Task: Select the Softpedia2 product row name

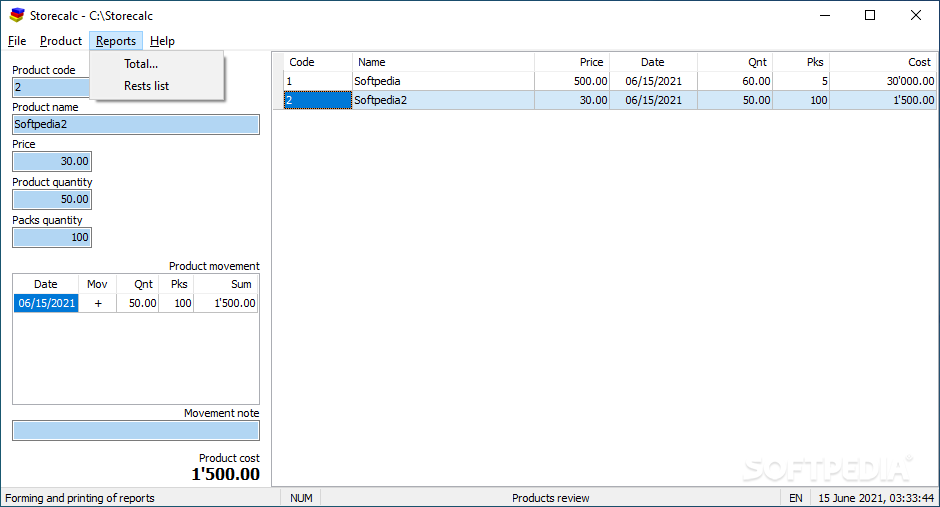Action: click(443, 100)
